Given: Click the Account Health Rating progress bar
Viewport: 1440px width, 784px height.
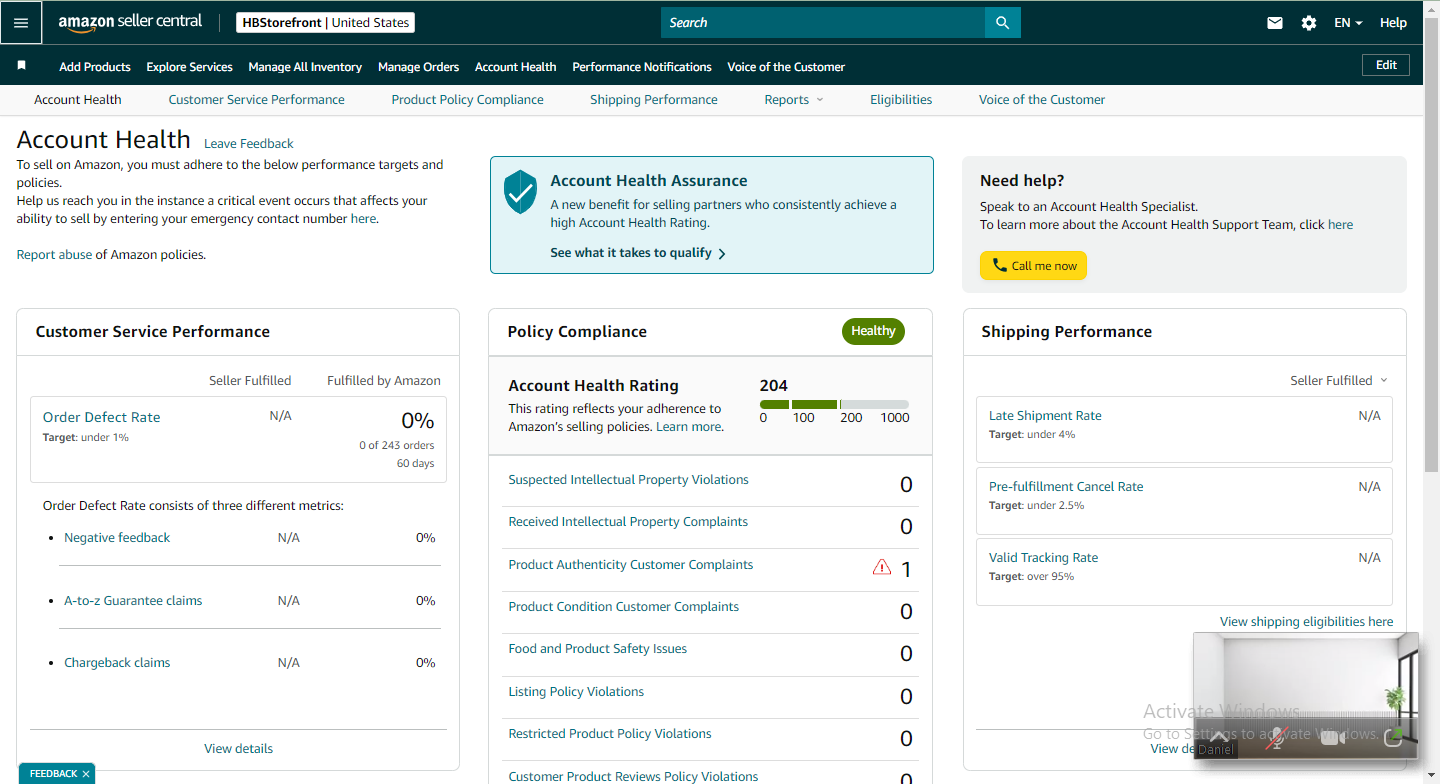Looking at the screenshot, I should pyautogui.click(x=834, y=404).
